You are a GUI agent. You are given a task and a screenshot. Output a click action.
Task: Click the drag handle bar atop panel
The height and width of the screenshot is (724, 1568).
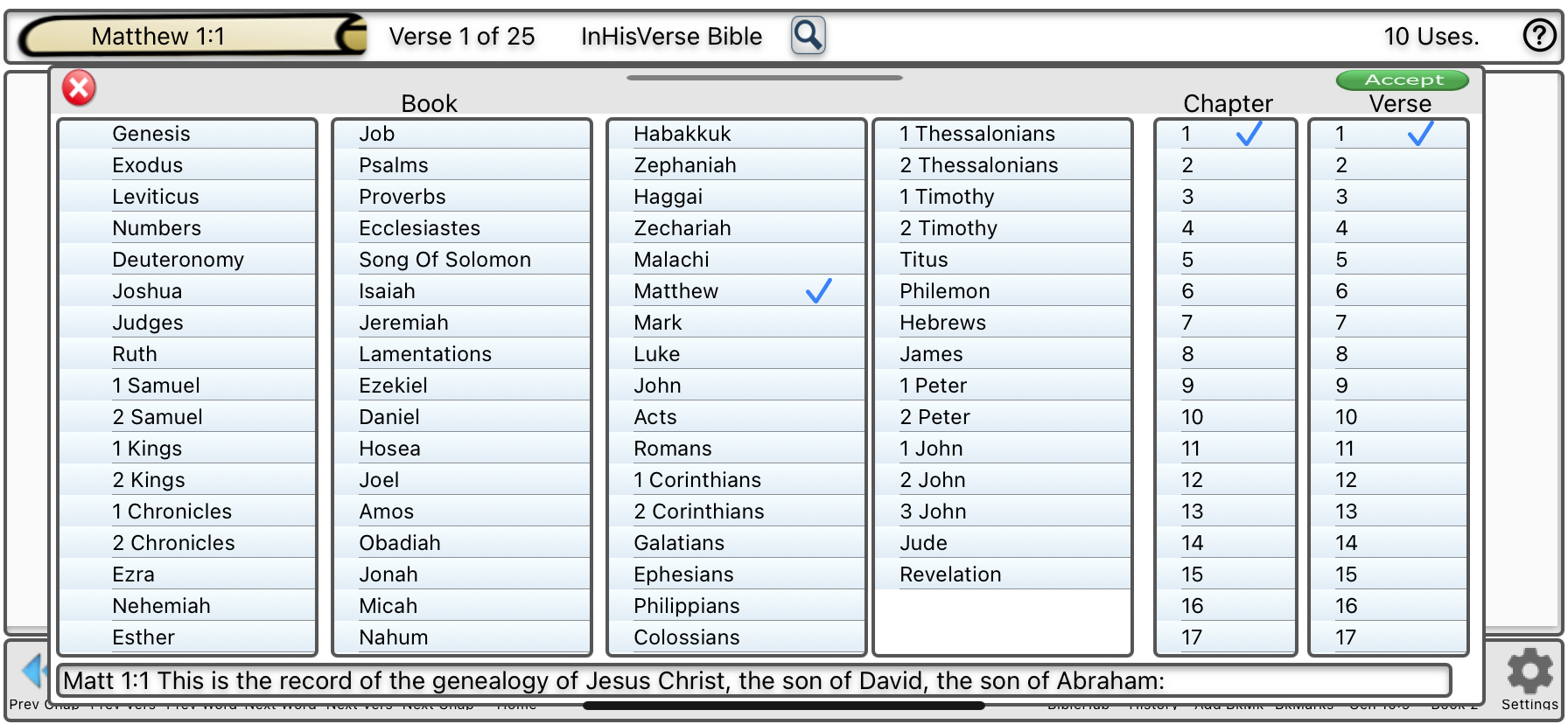764,78
